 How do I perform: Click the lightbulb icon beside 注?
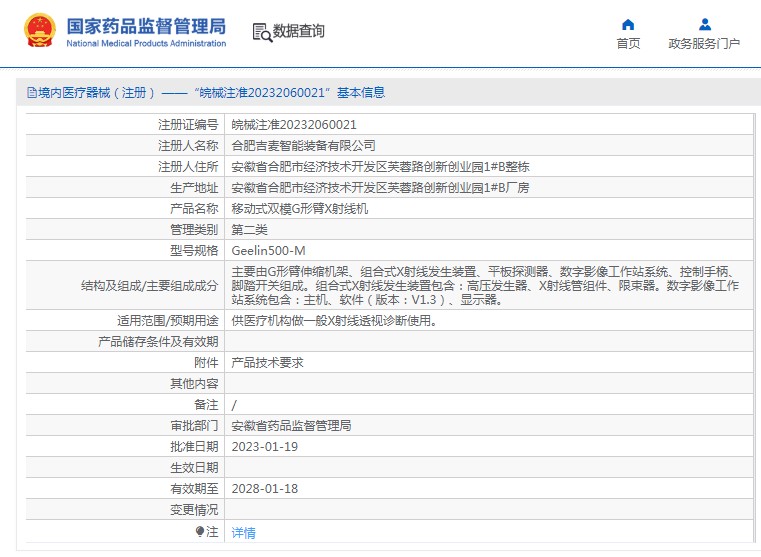click(200, 531)
